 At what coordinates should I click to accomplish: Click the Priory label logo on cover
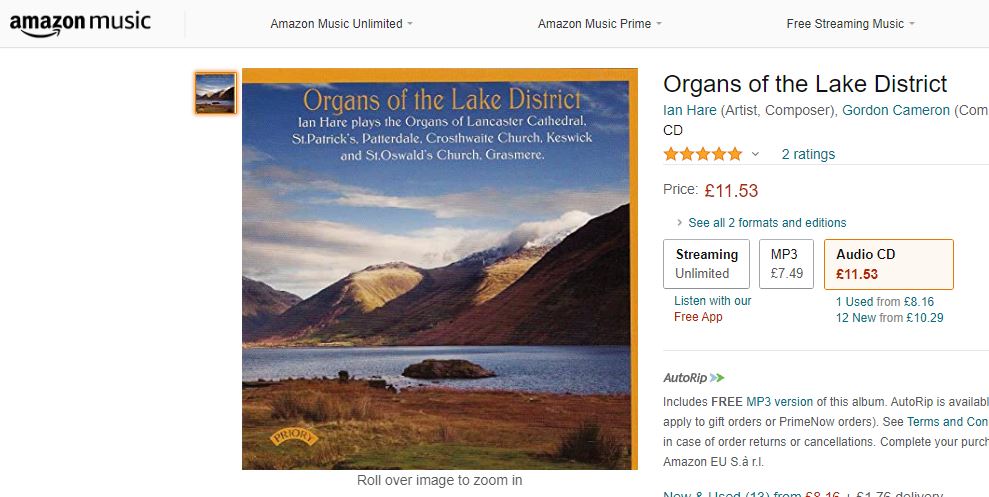[294, 437]
